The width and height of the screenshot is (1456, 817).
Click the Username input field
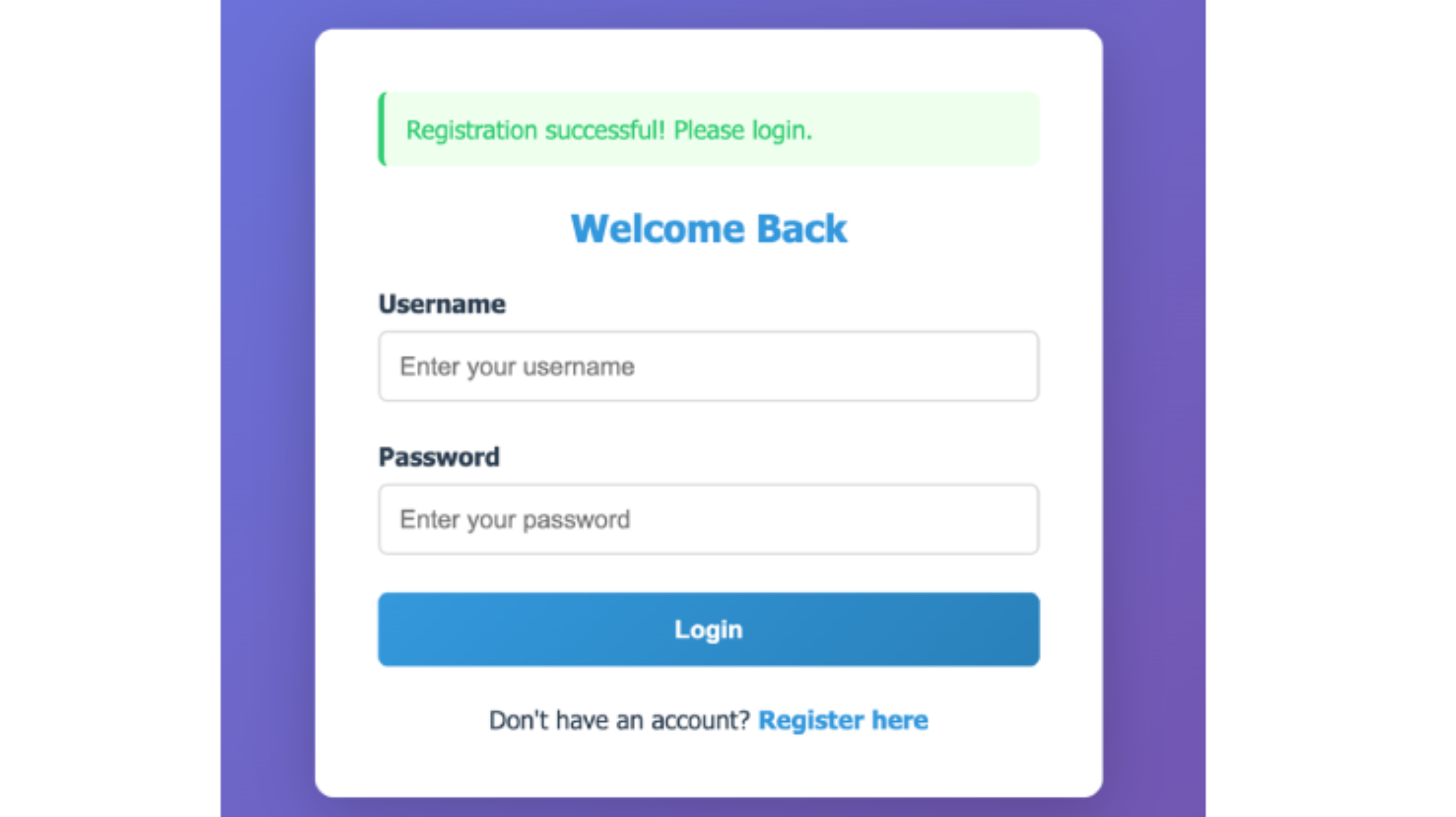(x=708, y=366)
